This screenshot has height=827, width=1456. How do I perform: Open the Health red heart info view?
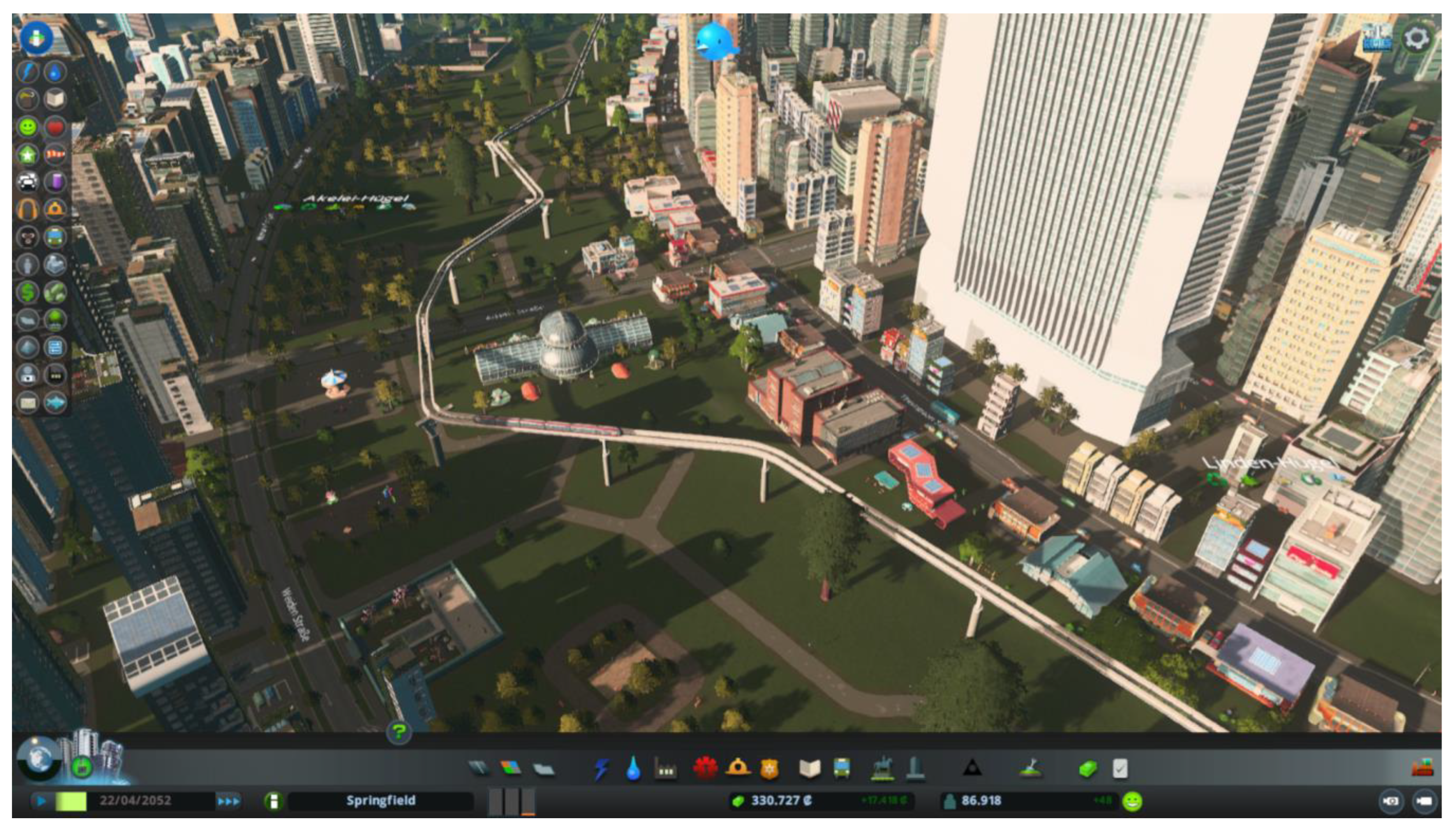[x=55, y=127]
